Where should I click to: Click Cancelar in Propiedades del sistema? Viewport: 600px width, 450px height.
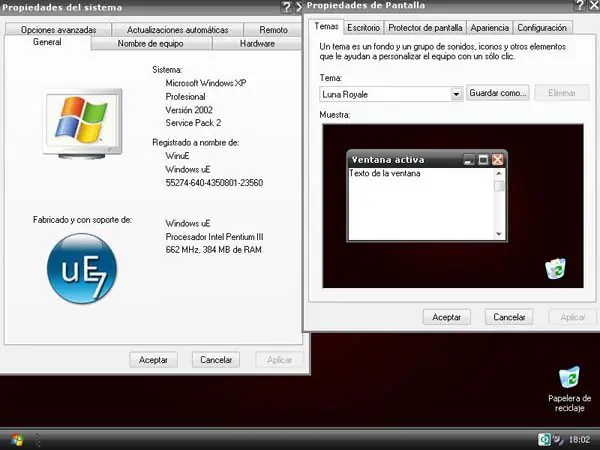pos(216,360)
